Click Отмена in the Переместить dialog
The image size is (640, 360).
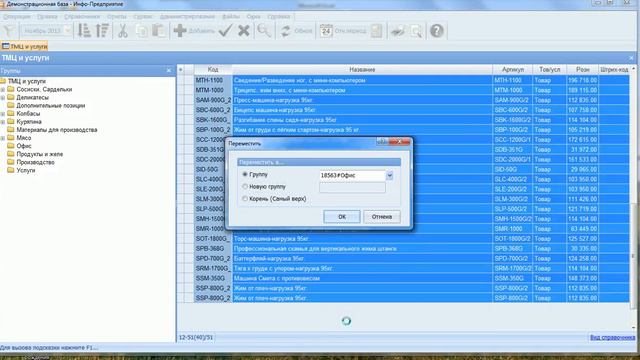(382, 217)
